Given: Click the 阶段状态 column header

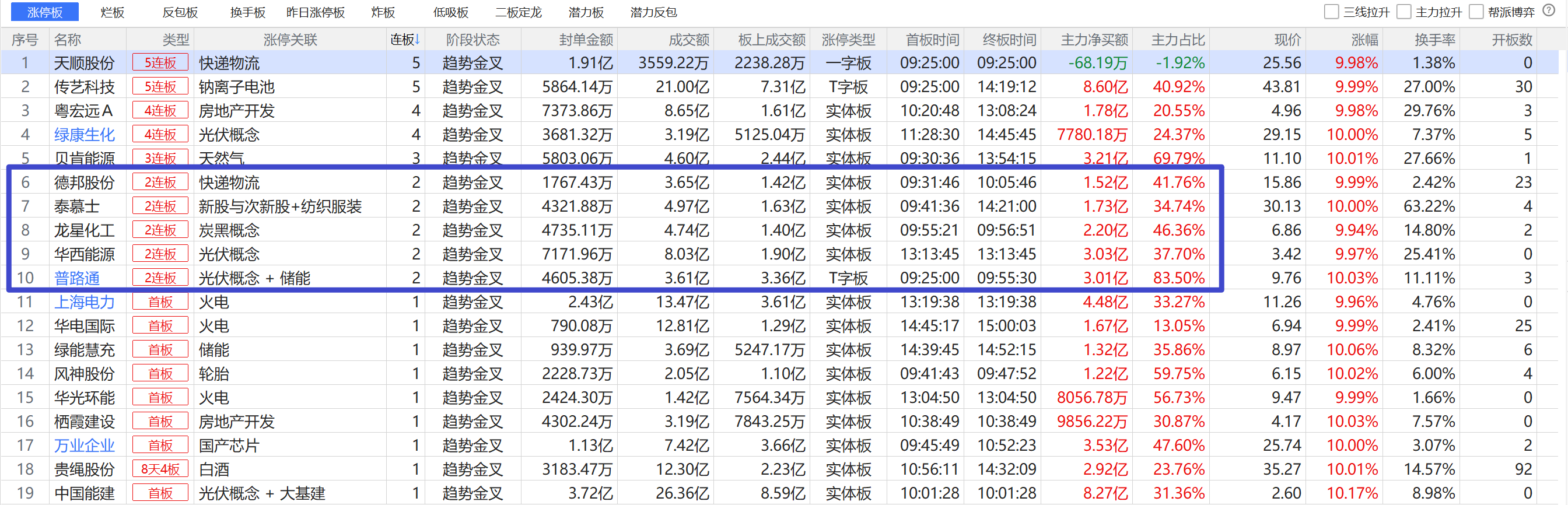Looking at the screenshot, I should coord(473,40).
